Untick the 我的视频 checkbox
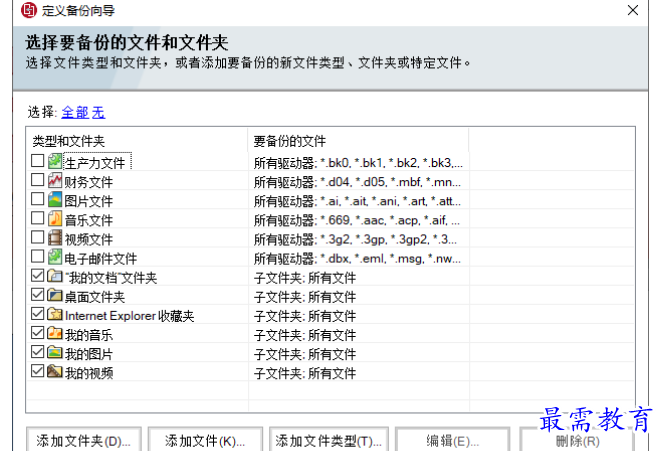This screenshot has width=661, height=451. 38,371
